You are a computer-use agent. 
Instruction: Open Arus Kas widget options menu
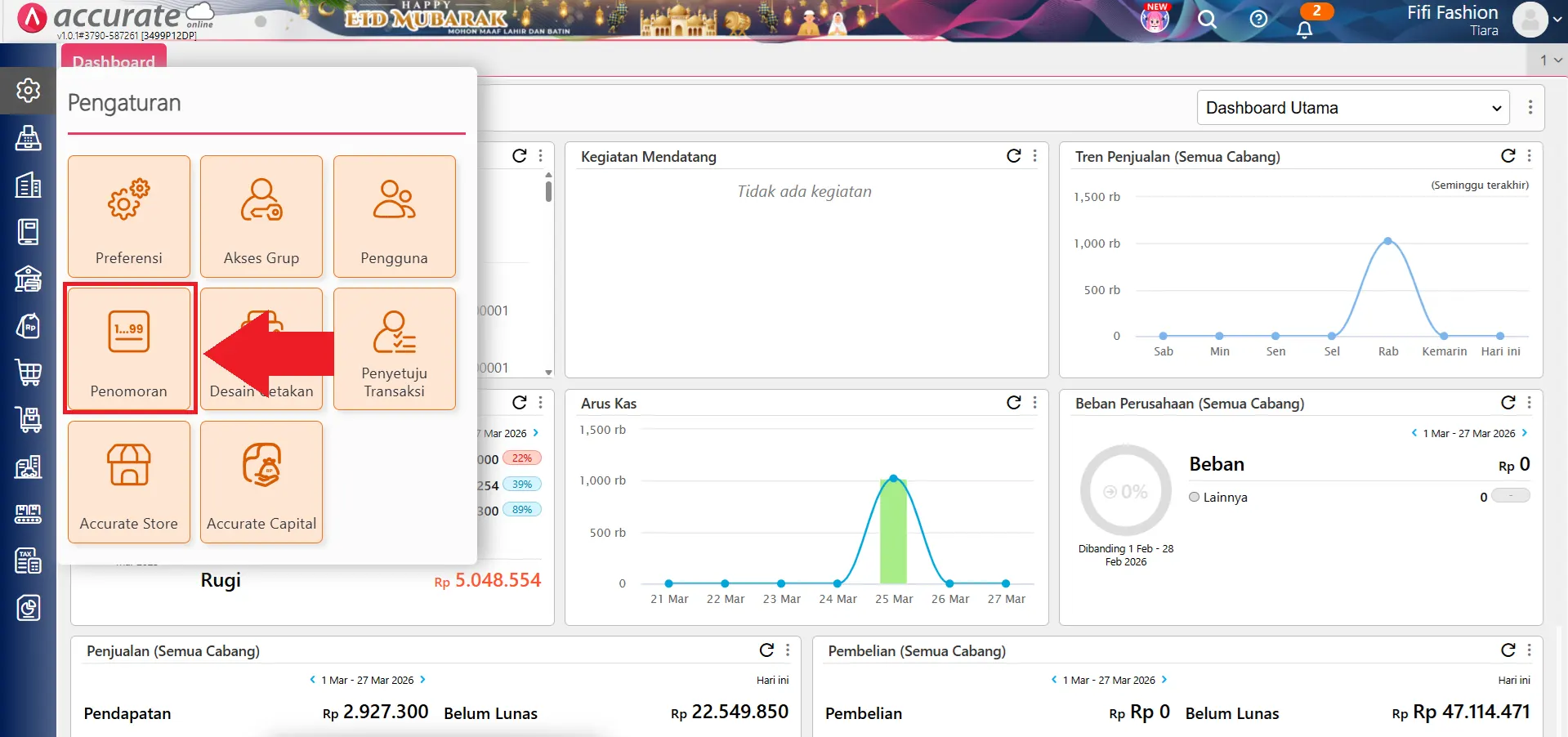coord(1035,403)
